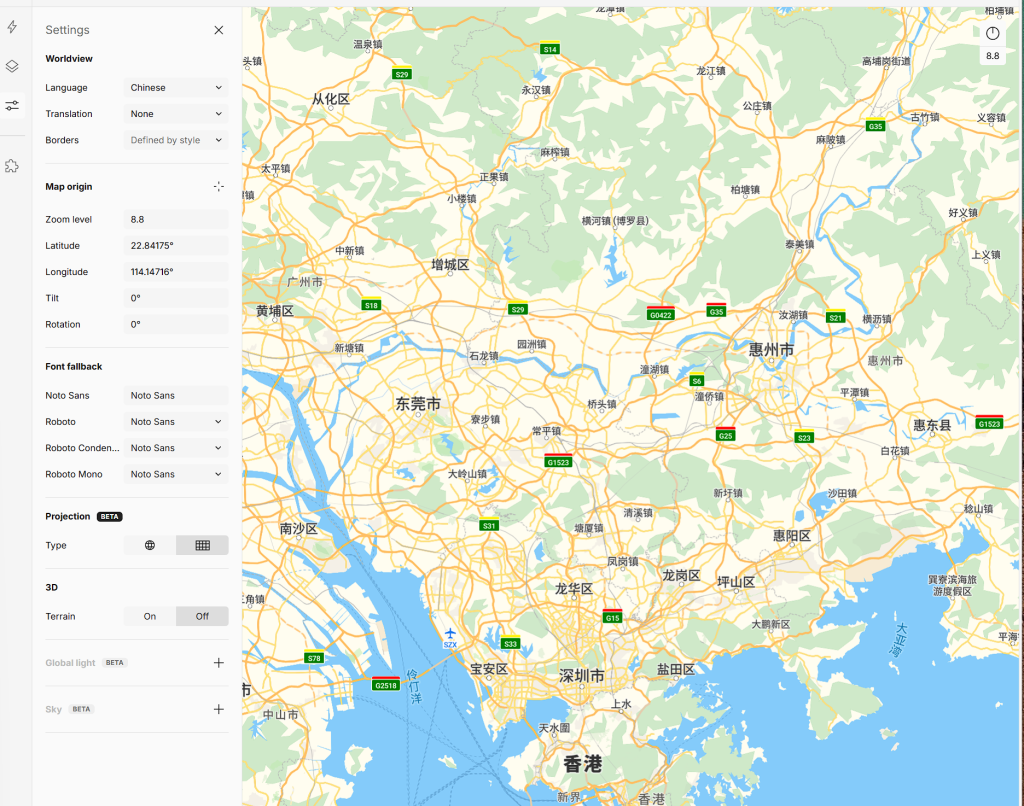Screen dimensions: 1024x806
Task: Add Sky with plus button
Action: (219, 709)
